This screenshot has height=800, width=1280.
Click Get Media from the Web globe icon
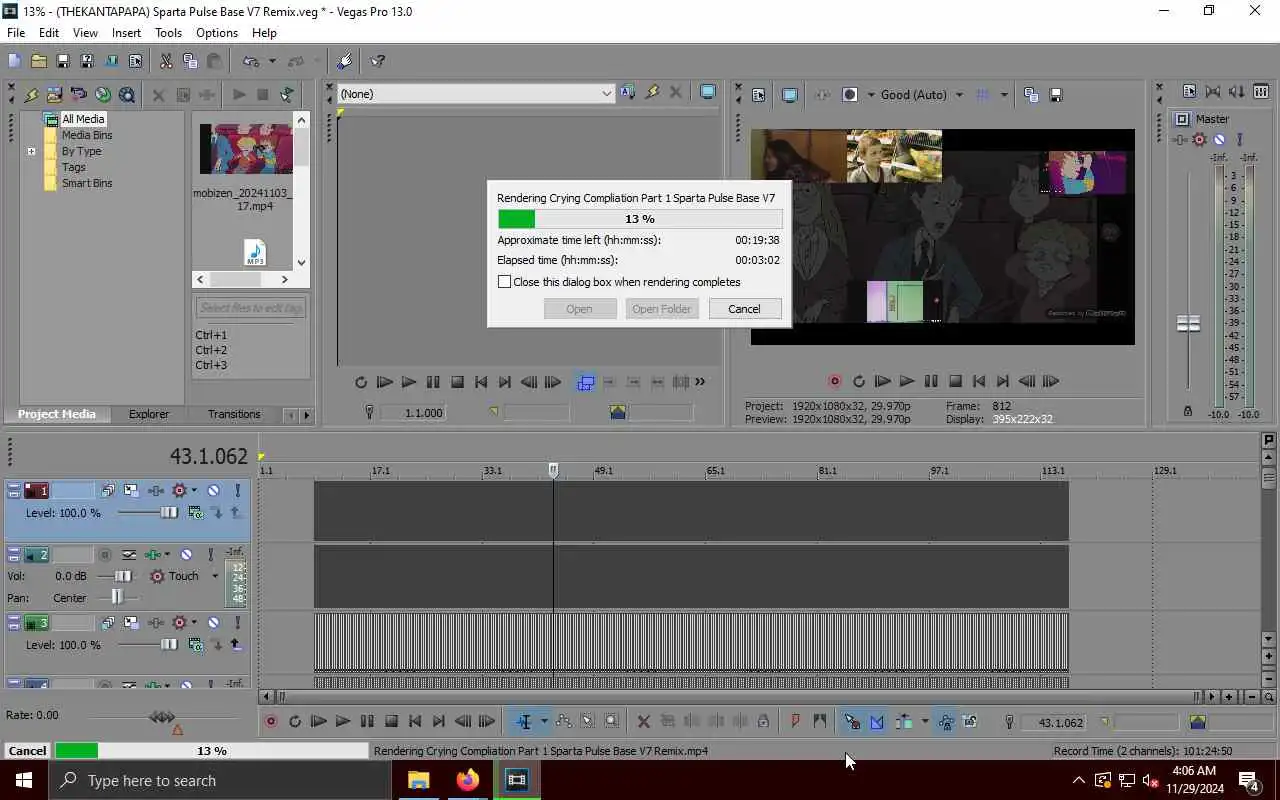(103, 95)
